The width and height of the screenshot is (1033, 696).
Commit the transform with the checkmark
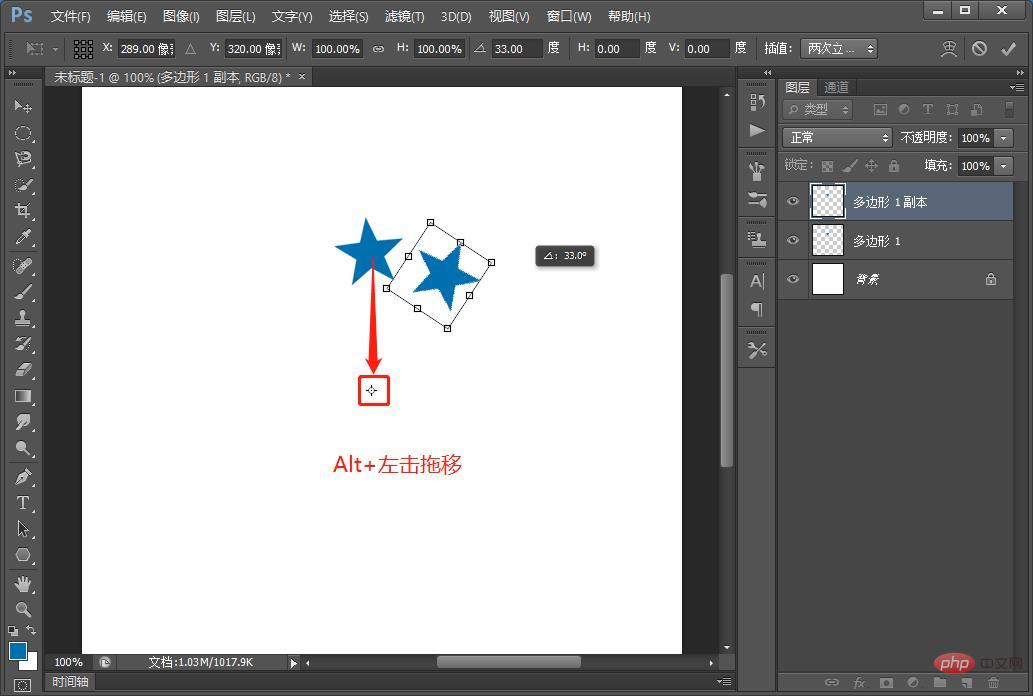(1008, 49)
